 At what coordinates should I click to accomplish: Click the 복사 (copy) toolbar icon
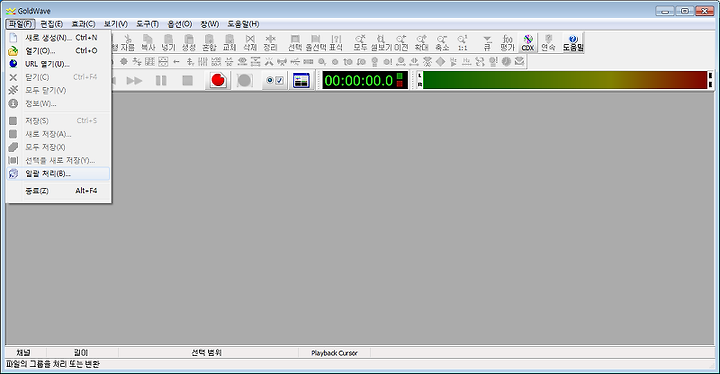click(x=148, y=43)
